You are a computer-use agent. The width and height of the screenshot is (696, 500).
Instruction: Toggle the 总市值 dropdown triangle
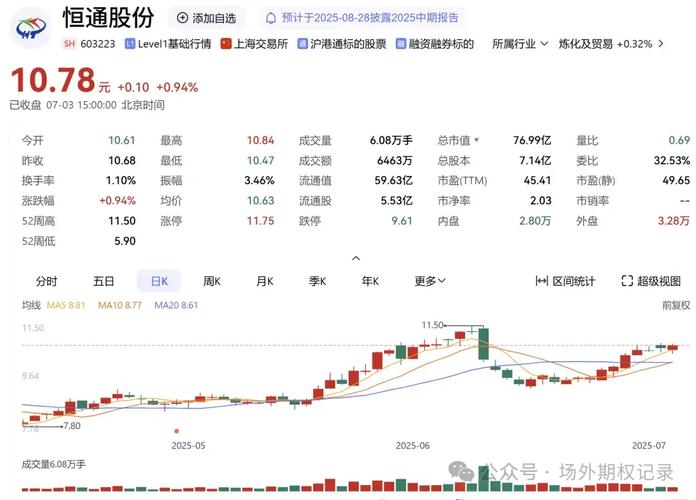pyautogui.click(x=477, y=140)
